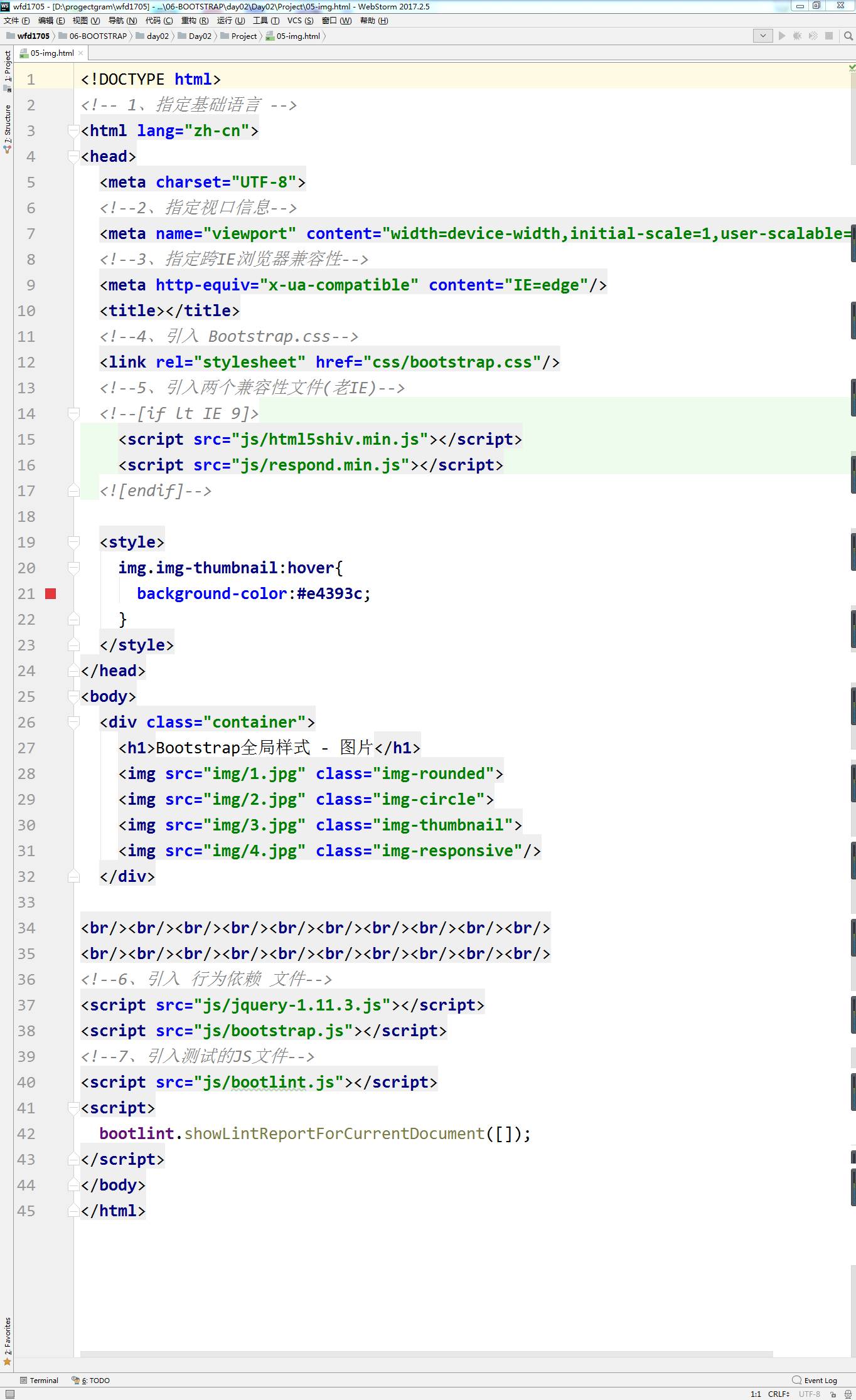
Task: Collapse the html tag fold on line 3
Action: pyautogui.click(x=73, y=130)
